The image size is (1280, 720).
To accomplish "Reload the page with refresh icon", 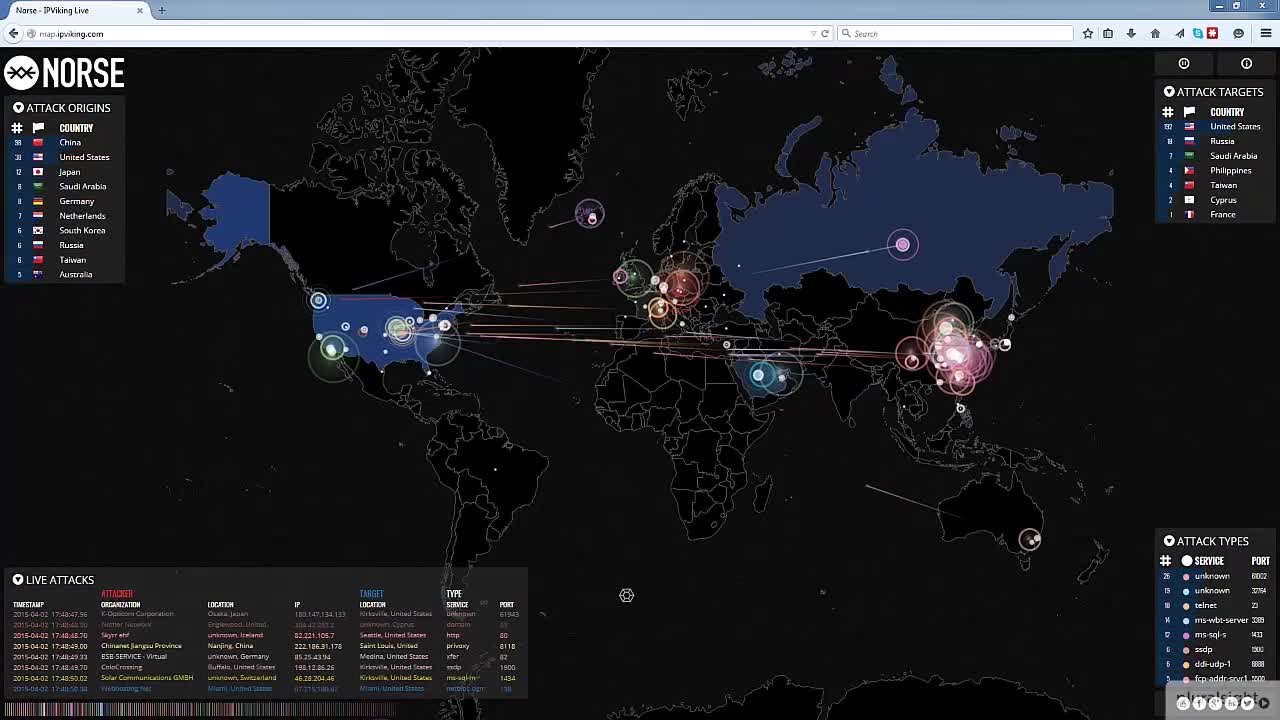I will (x=825, y=33).
